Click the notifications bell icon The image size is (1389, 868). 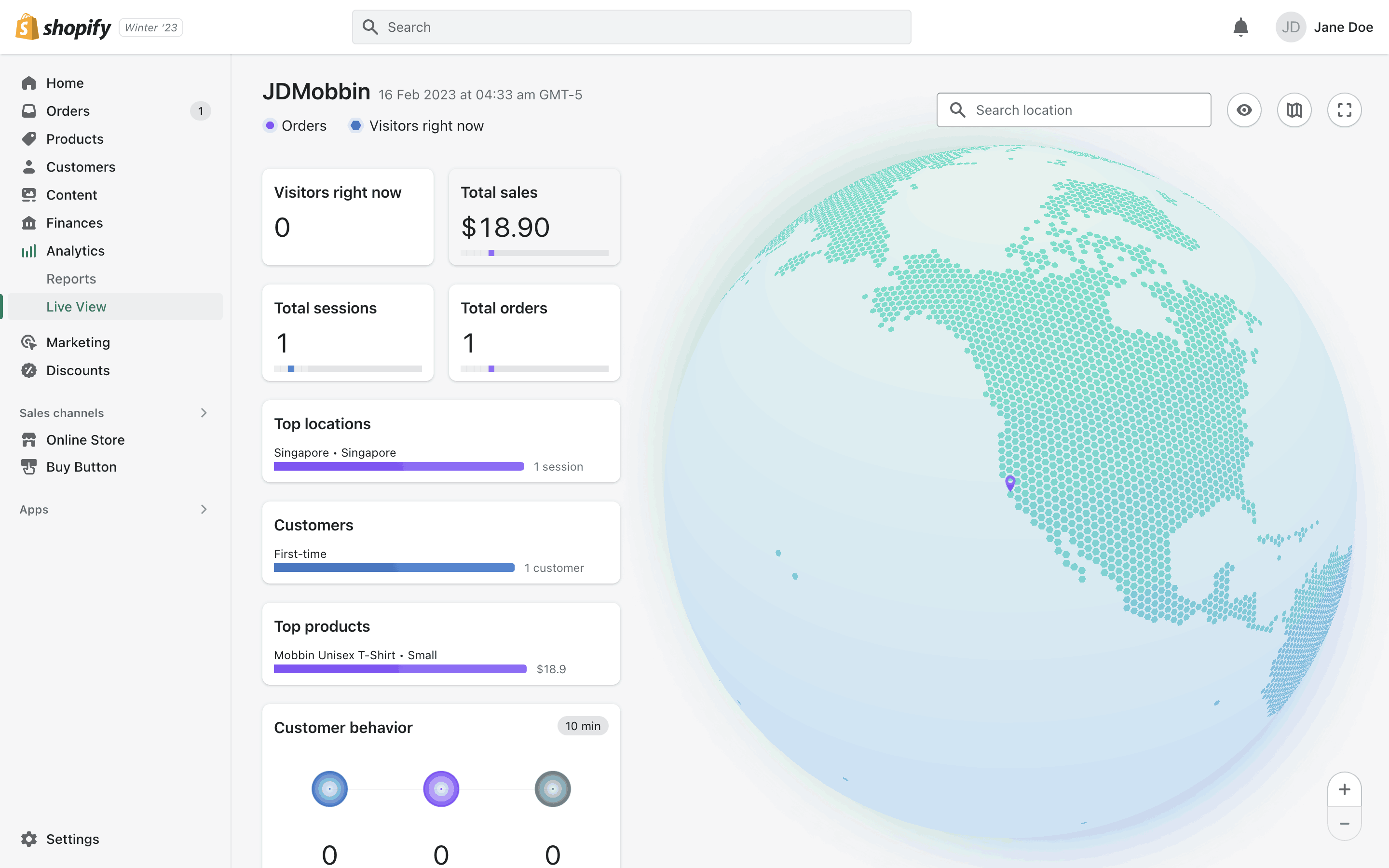[x=1240, y=27]
